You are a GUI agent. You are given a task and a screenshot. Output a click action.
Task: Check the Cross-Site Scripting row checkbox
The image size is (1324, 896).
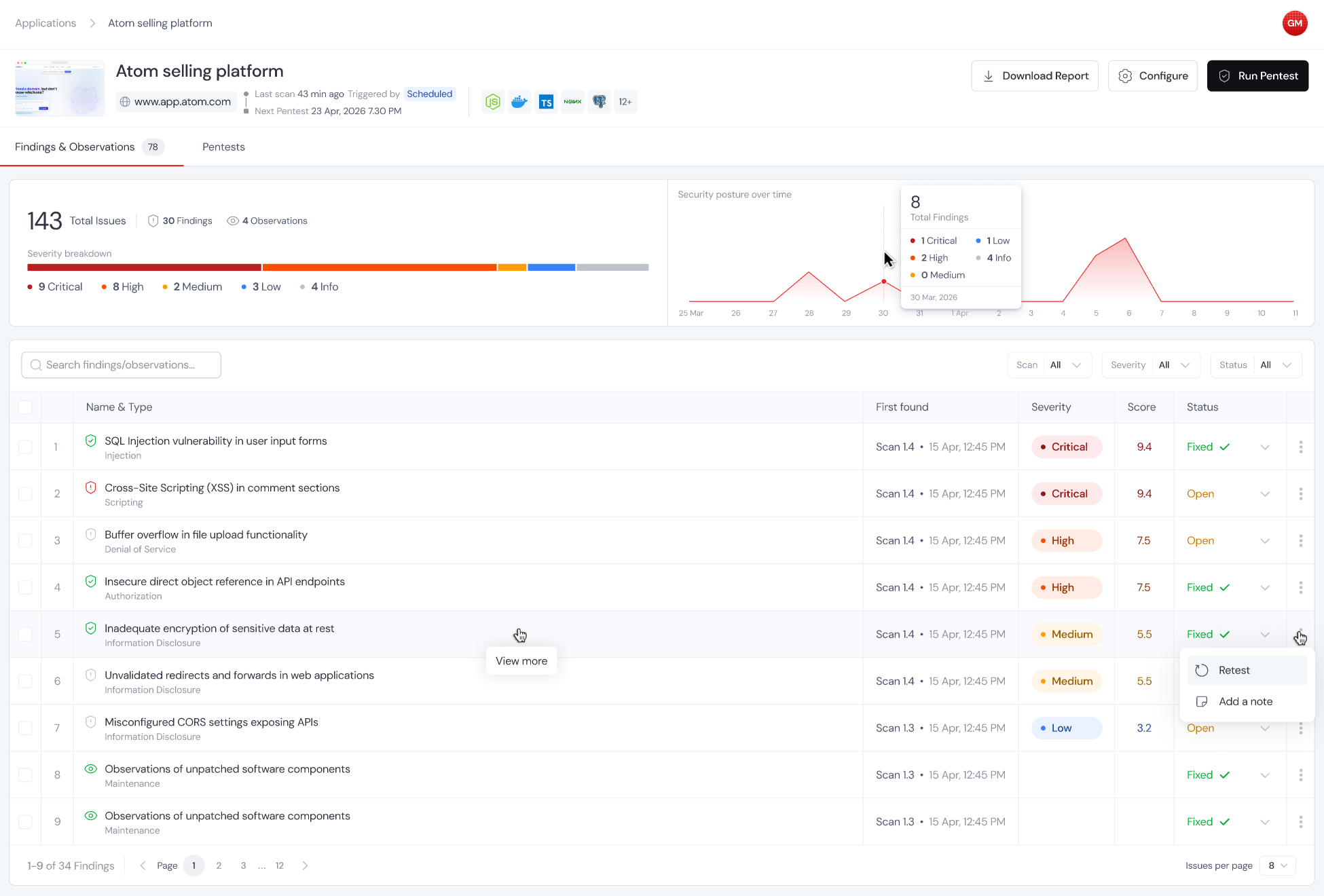click(x=25, y=493)
